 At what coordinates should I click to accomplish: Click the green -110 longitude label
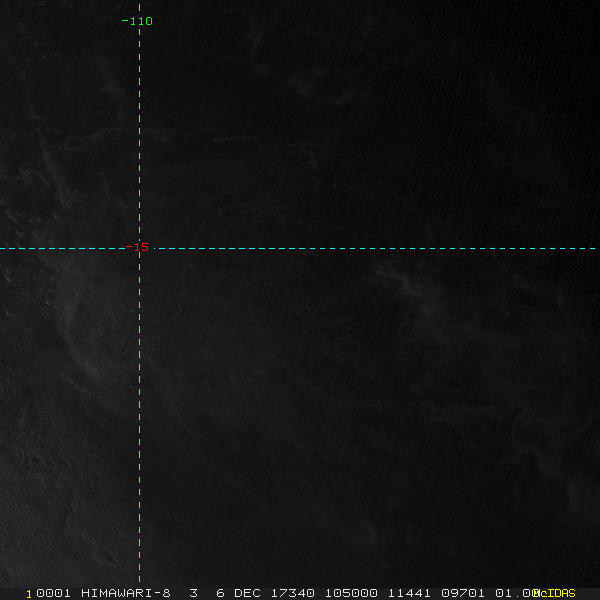pyautogui.click(x=136, y=21)
